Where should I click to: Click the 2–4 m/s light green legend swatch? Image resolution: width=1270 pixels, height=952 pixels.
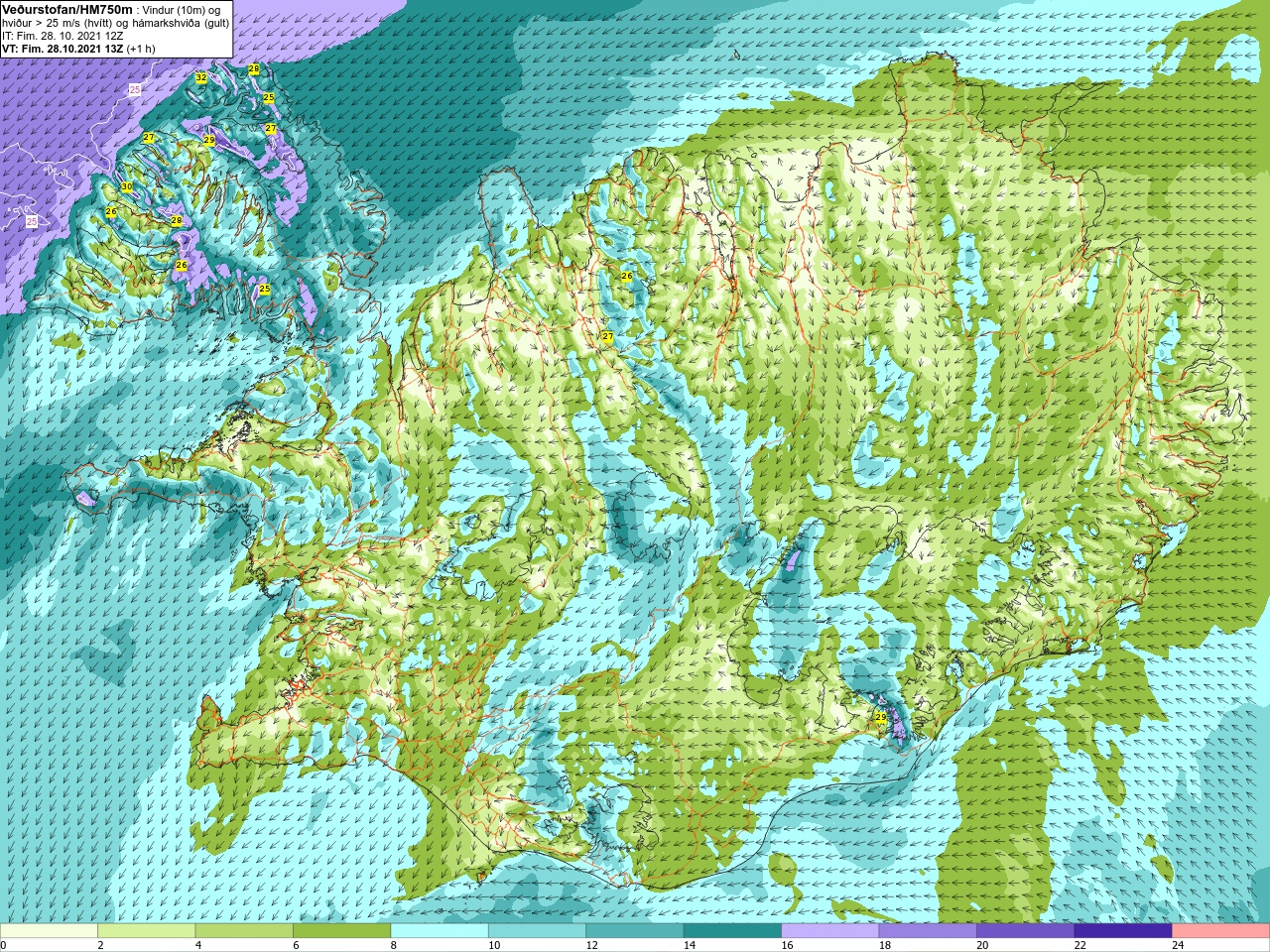coord(146,931)
